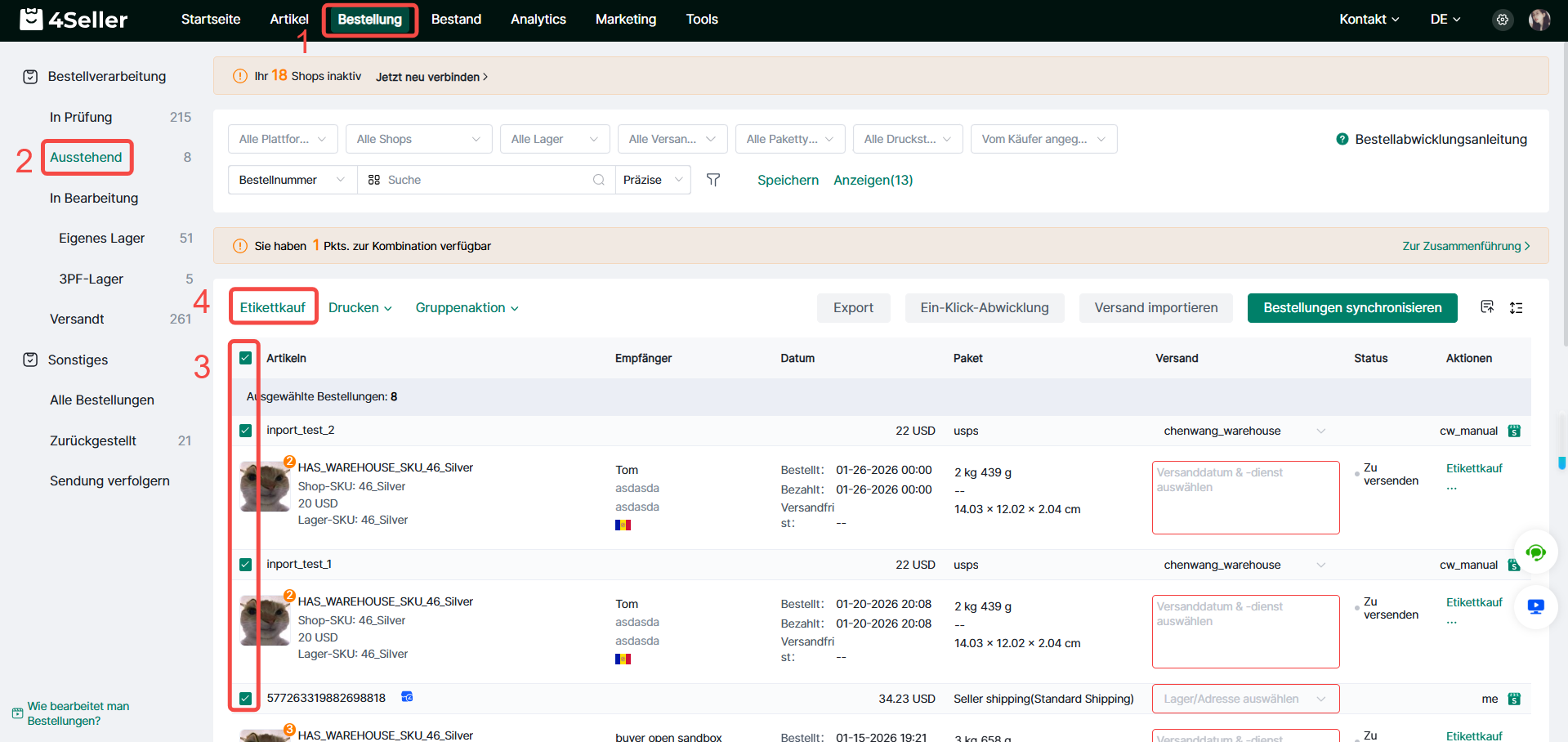The height and width of the screenshot is (742, 1568).
Task: Select Versandt in the sidebar
Action: 77,319
